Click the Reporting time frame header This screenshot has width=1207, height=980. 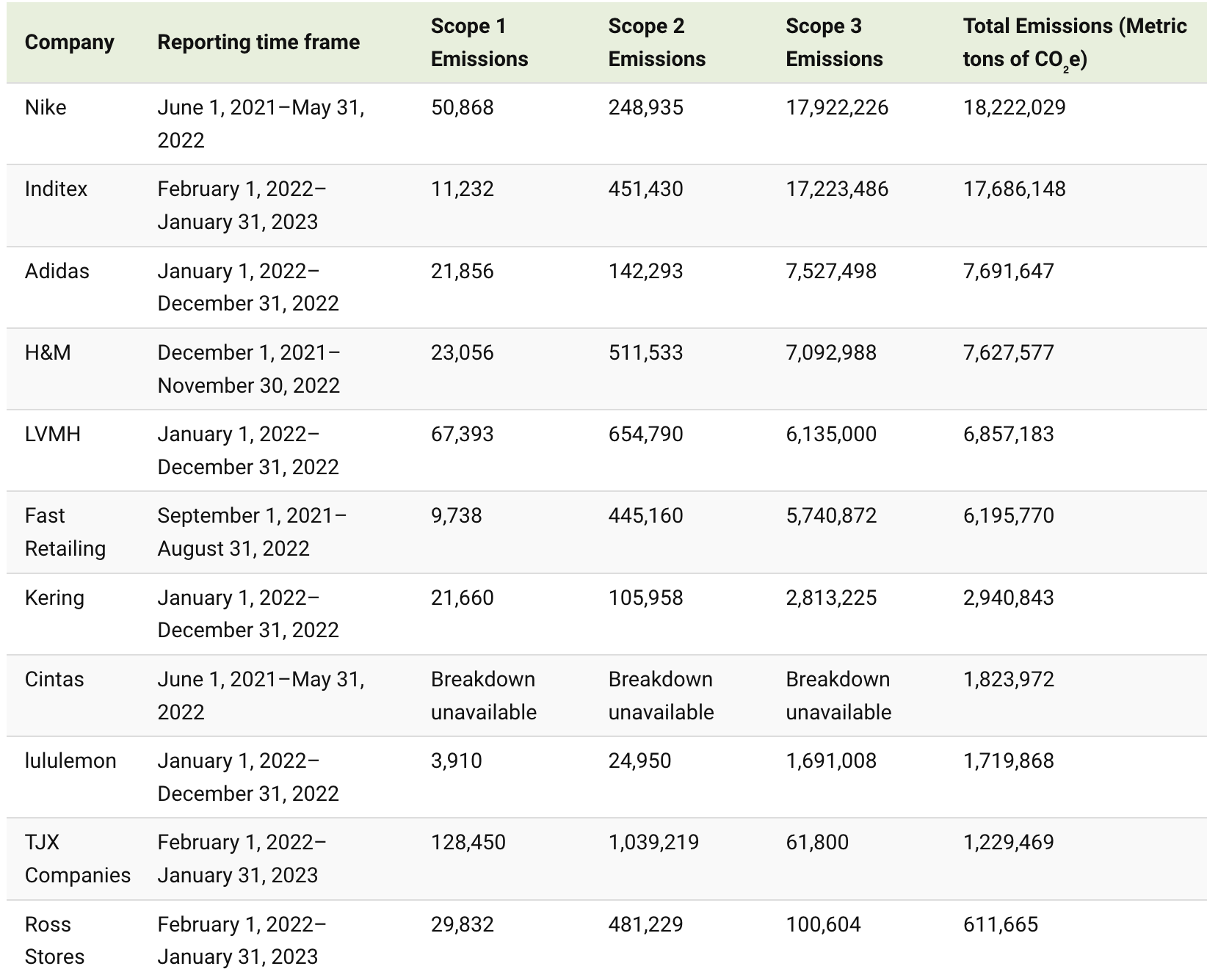(258, 43)
